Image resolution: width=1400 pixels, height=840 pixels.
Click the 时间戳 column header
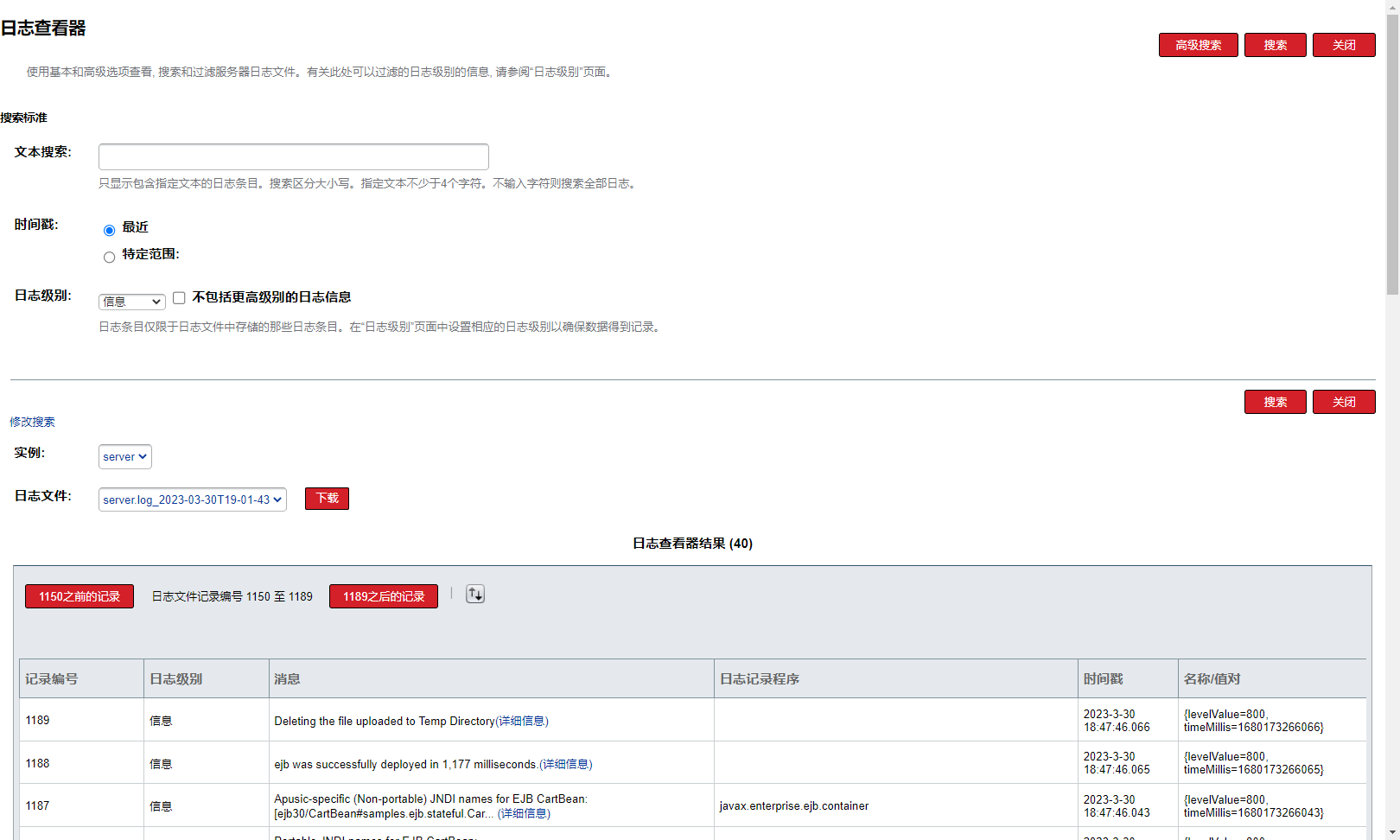(x=1104, y=679)
